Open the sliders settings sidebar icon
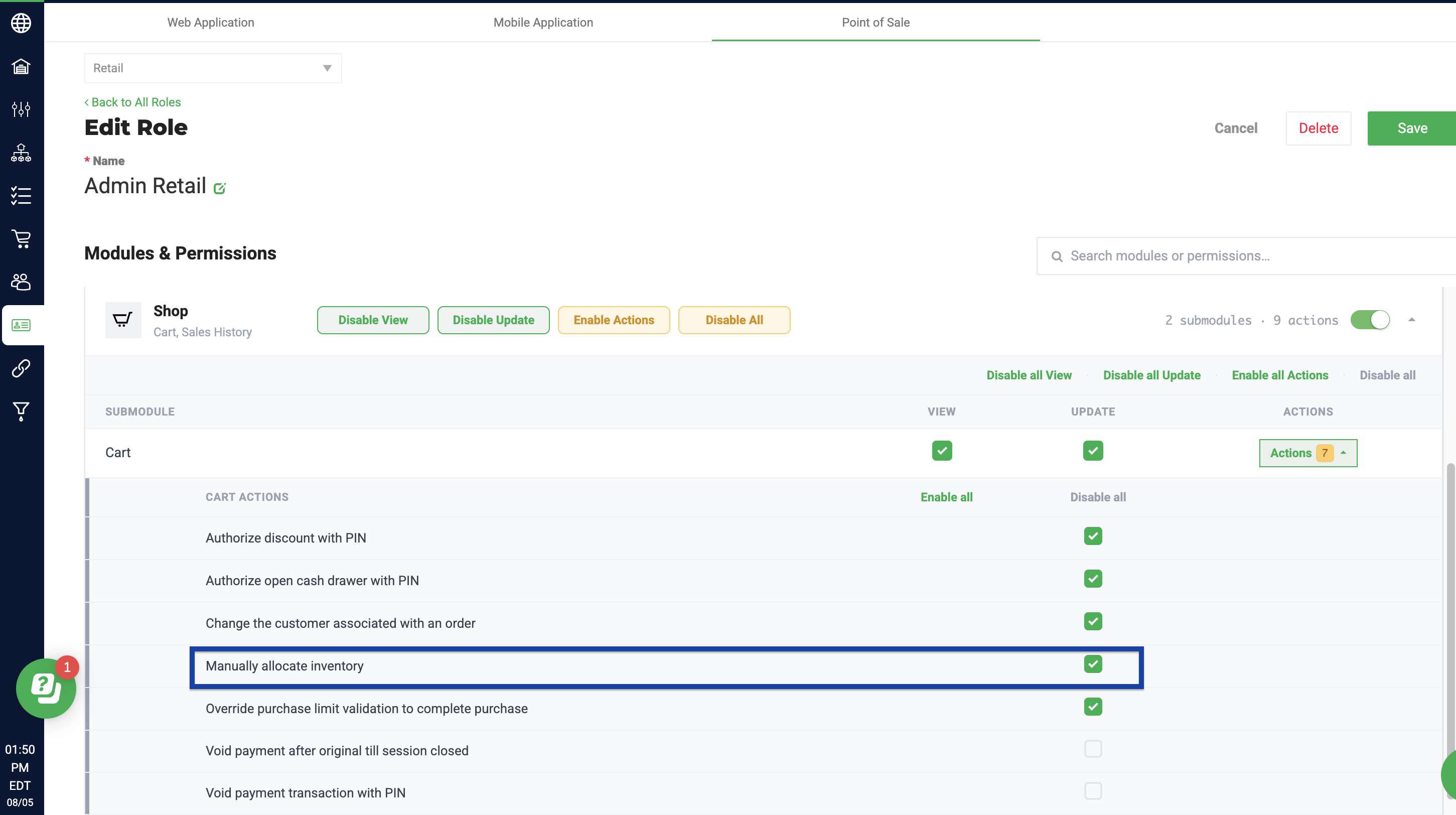Image resolution: width=1456 pixels, height=815 pixels. [21, 109]
